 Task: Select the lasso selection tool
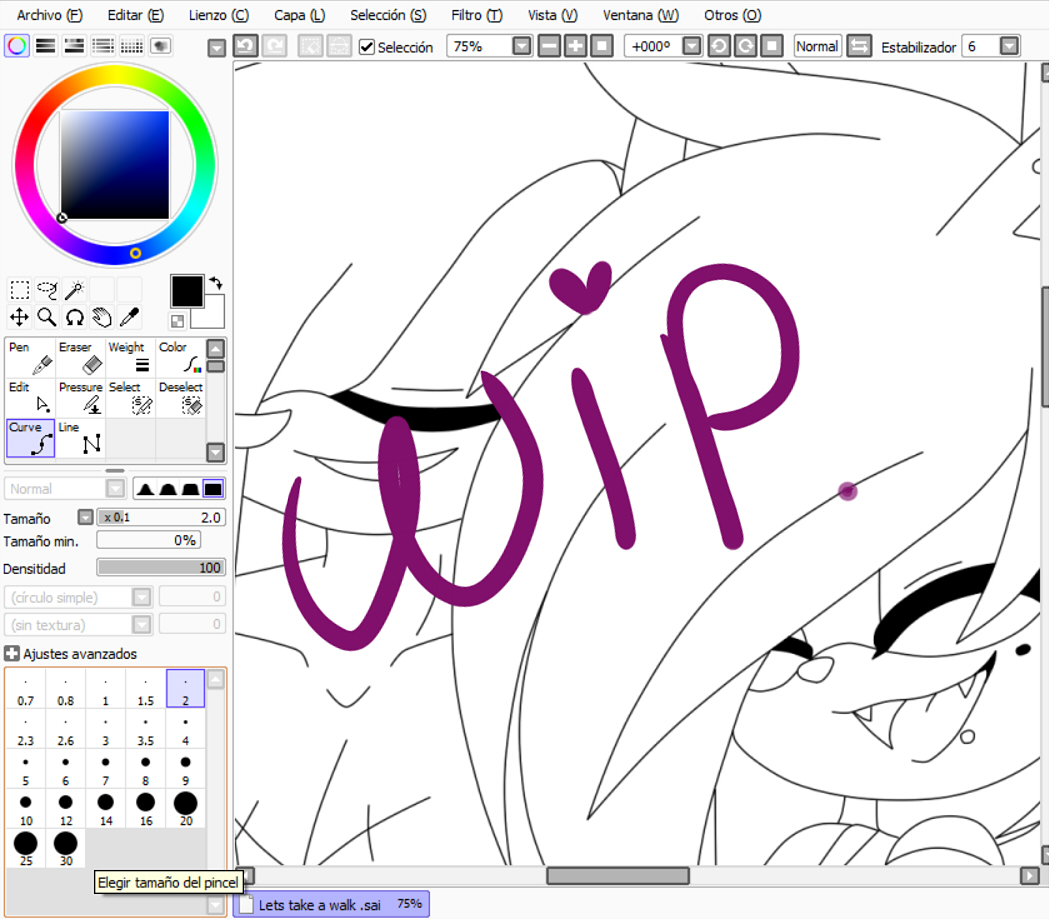coord(47,290)
